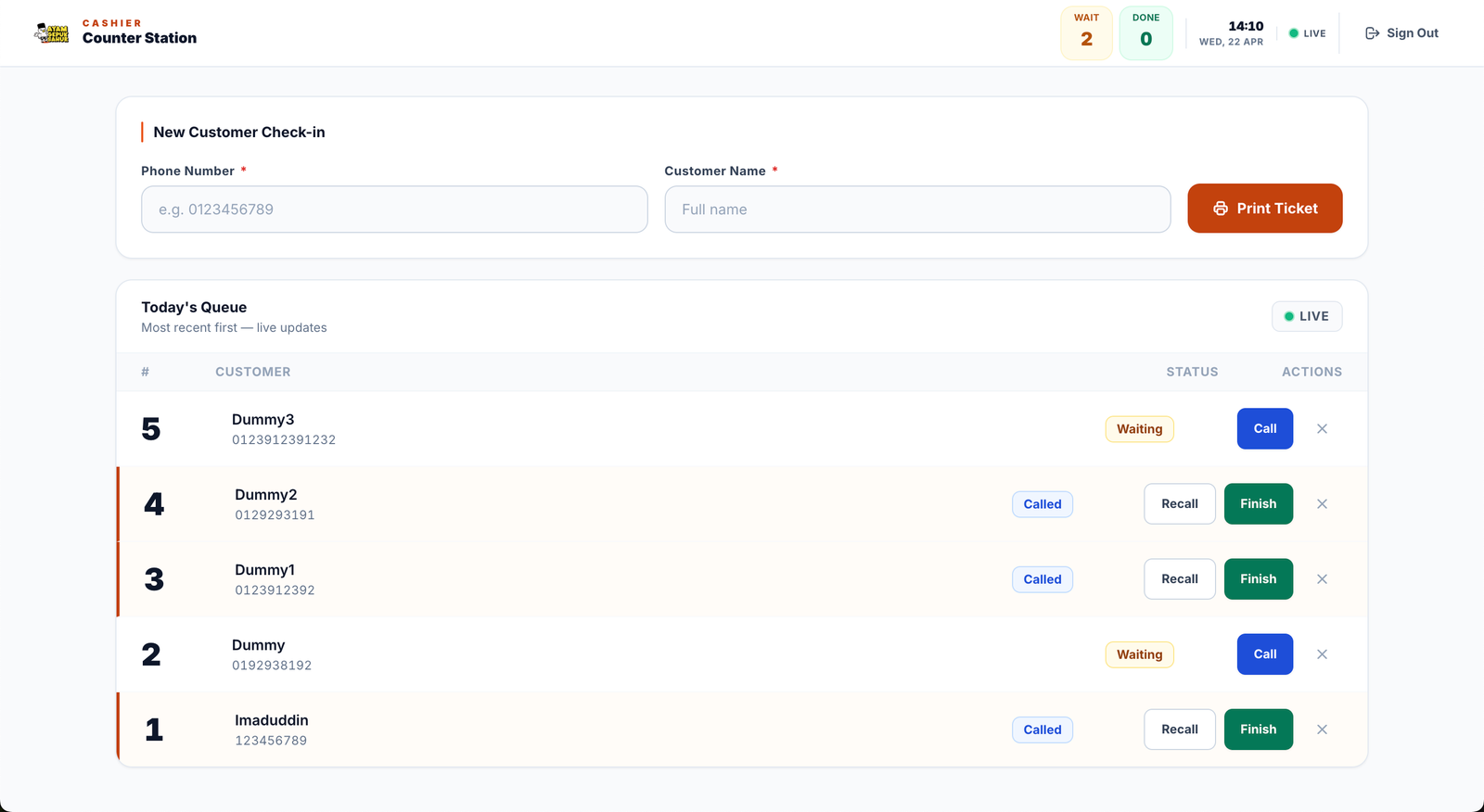Click the Phone Number input field

394,209
